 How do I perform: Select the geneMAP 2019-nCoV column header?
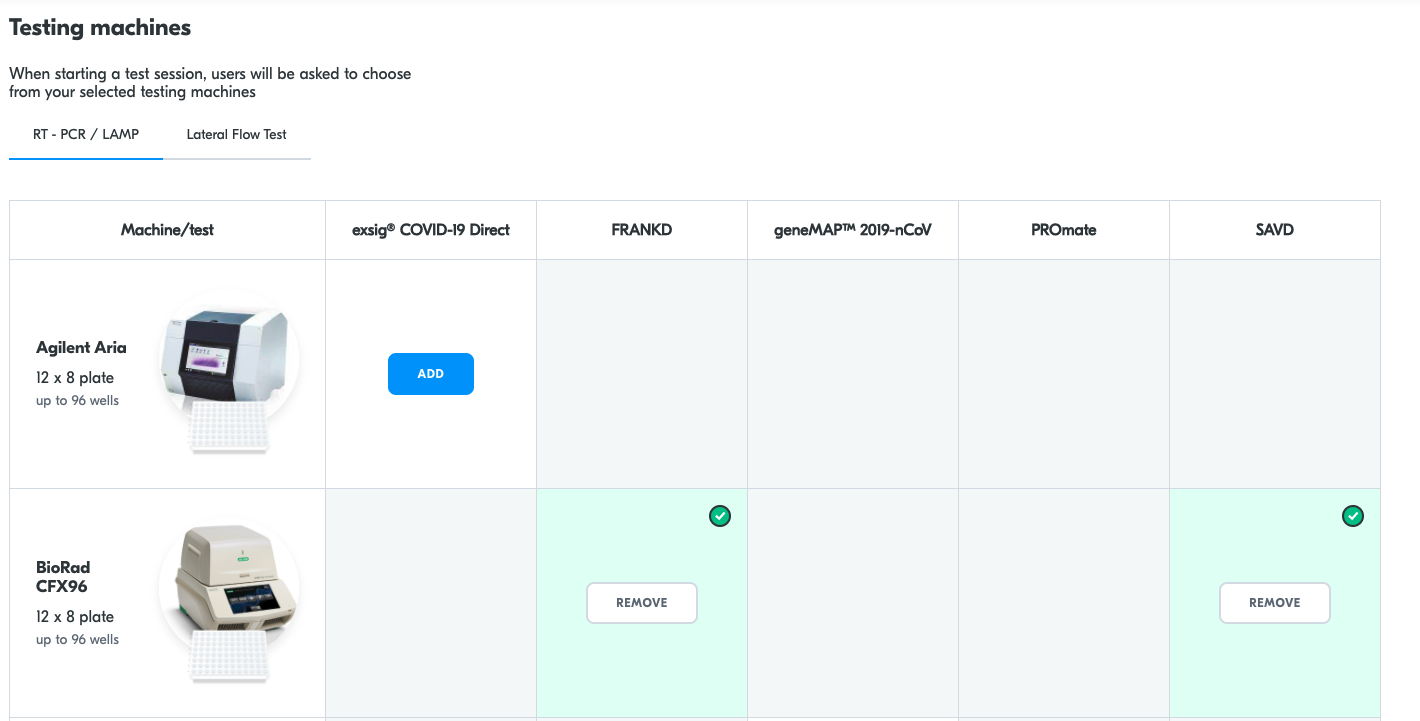[852, 230]
